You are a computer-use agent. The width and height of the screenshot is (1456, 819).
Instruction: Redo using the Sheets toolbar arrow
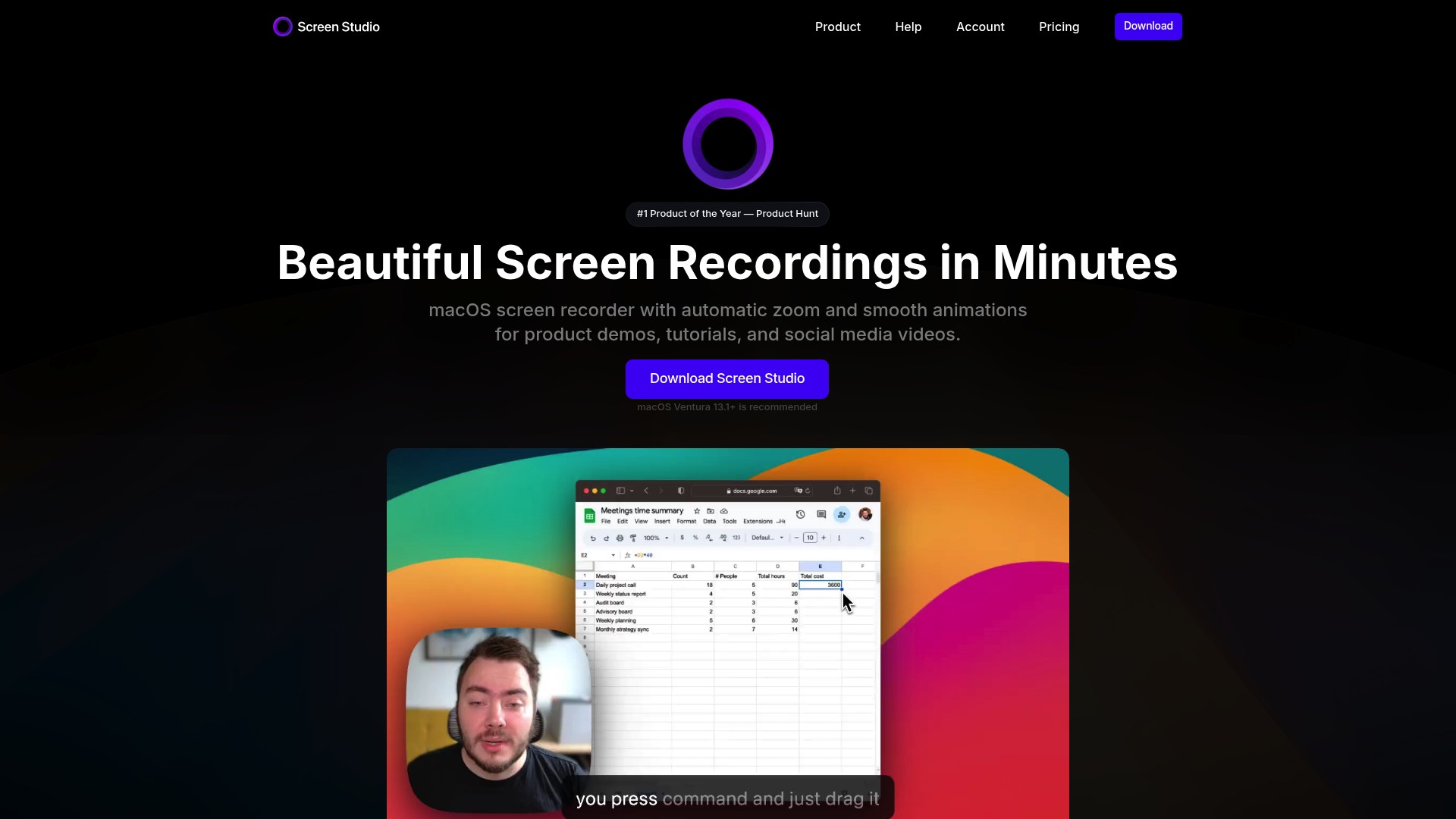[607, 538]
